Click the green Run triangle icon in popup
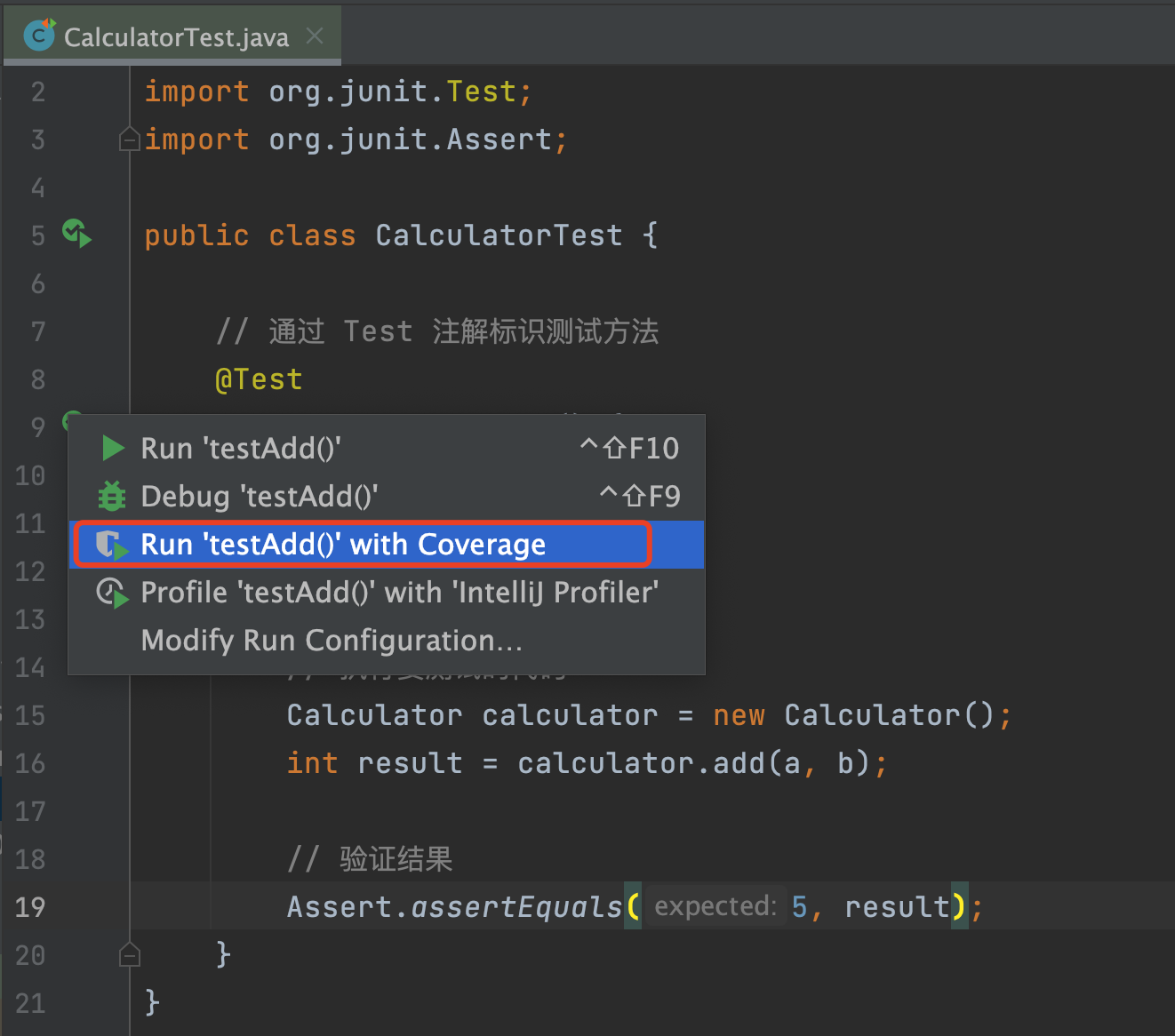Screen dimensions: 1175x1036 click(113, 449)
